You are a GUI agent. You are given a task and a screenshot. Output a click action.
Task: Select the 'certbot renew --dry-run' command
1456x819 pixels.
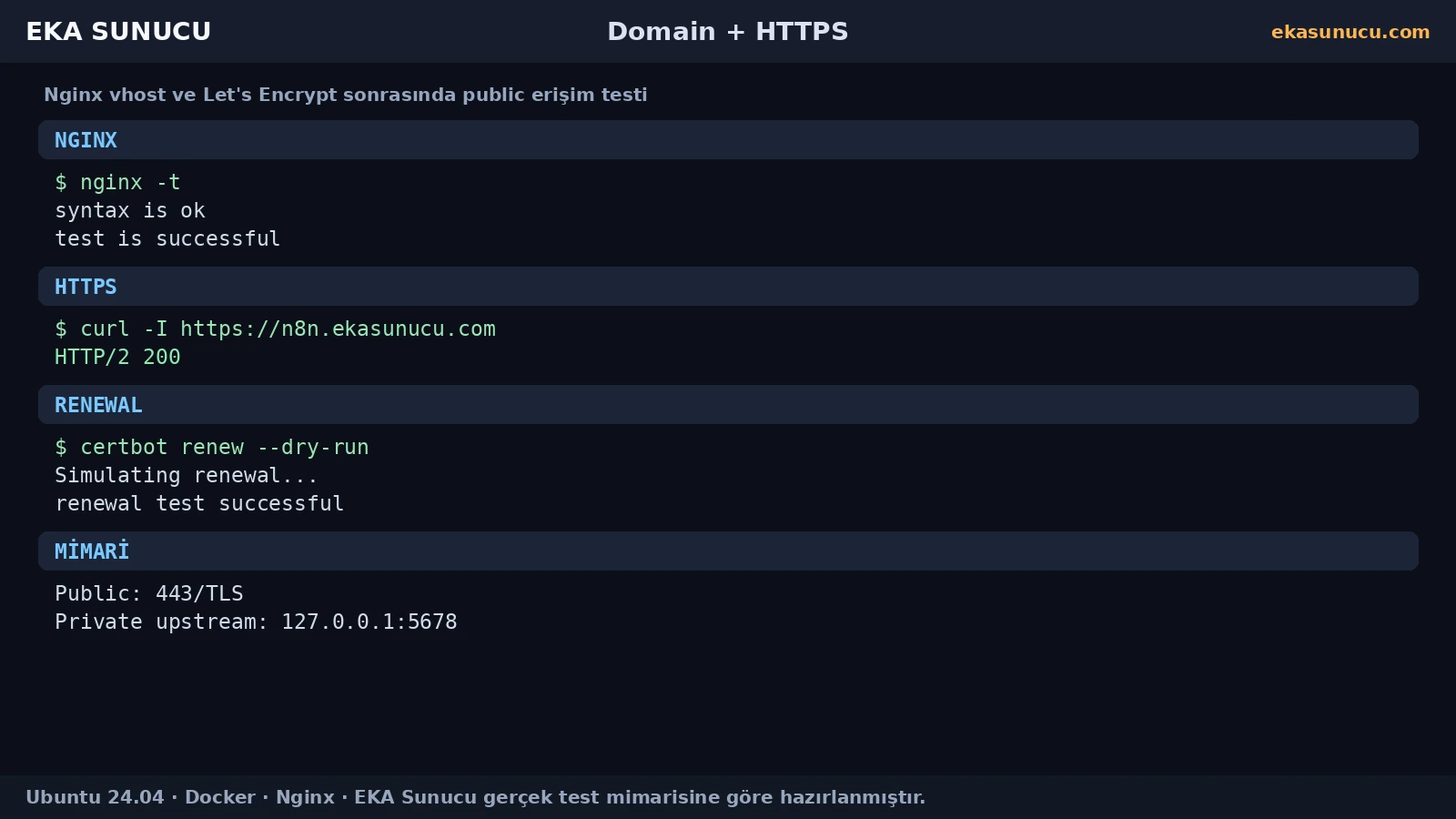[212, 447]
